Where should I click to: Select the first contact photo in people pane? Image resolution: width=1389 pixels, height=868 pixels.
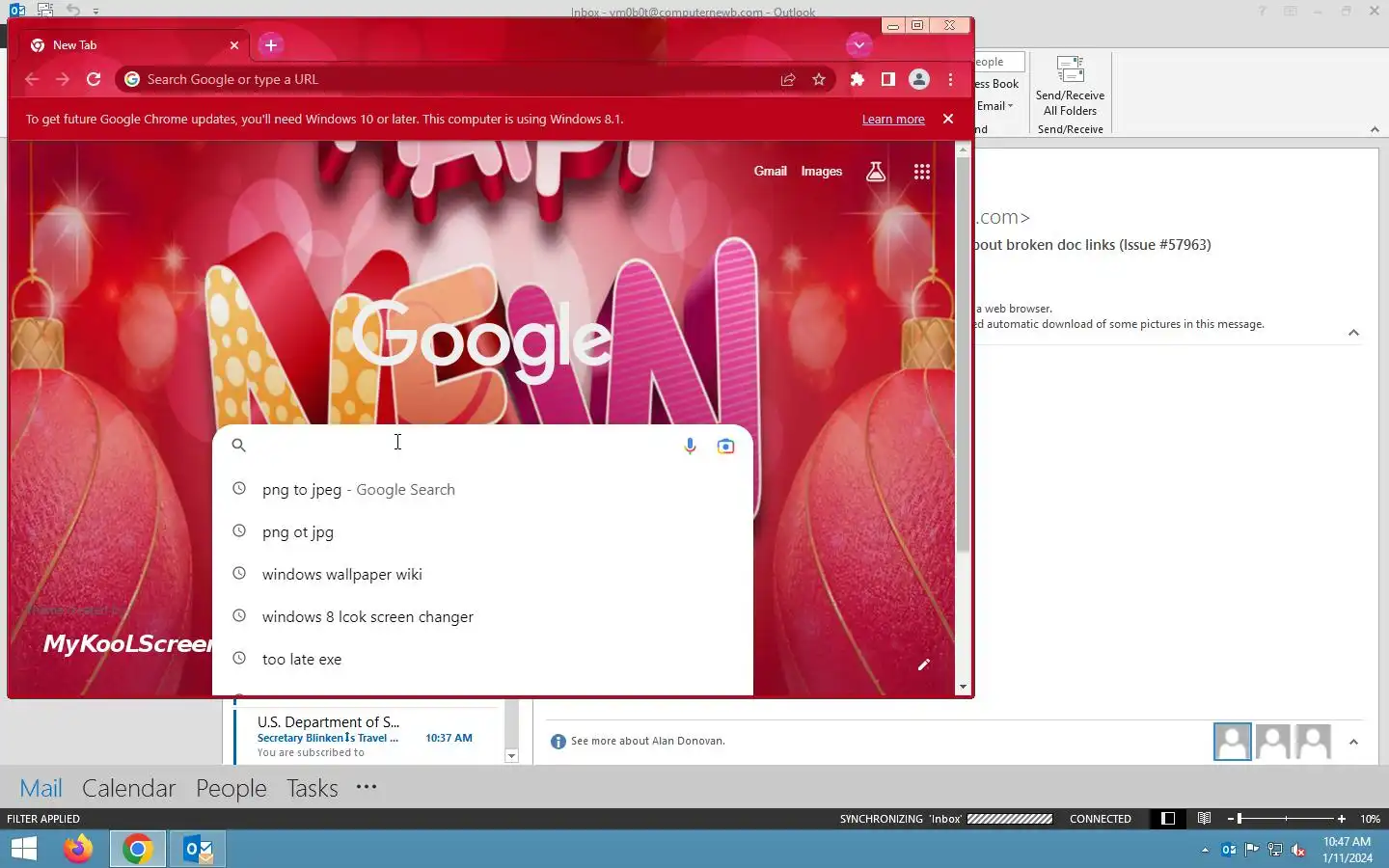1232,742
